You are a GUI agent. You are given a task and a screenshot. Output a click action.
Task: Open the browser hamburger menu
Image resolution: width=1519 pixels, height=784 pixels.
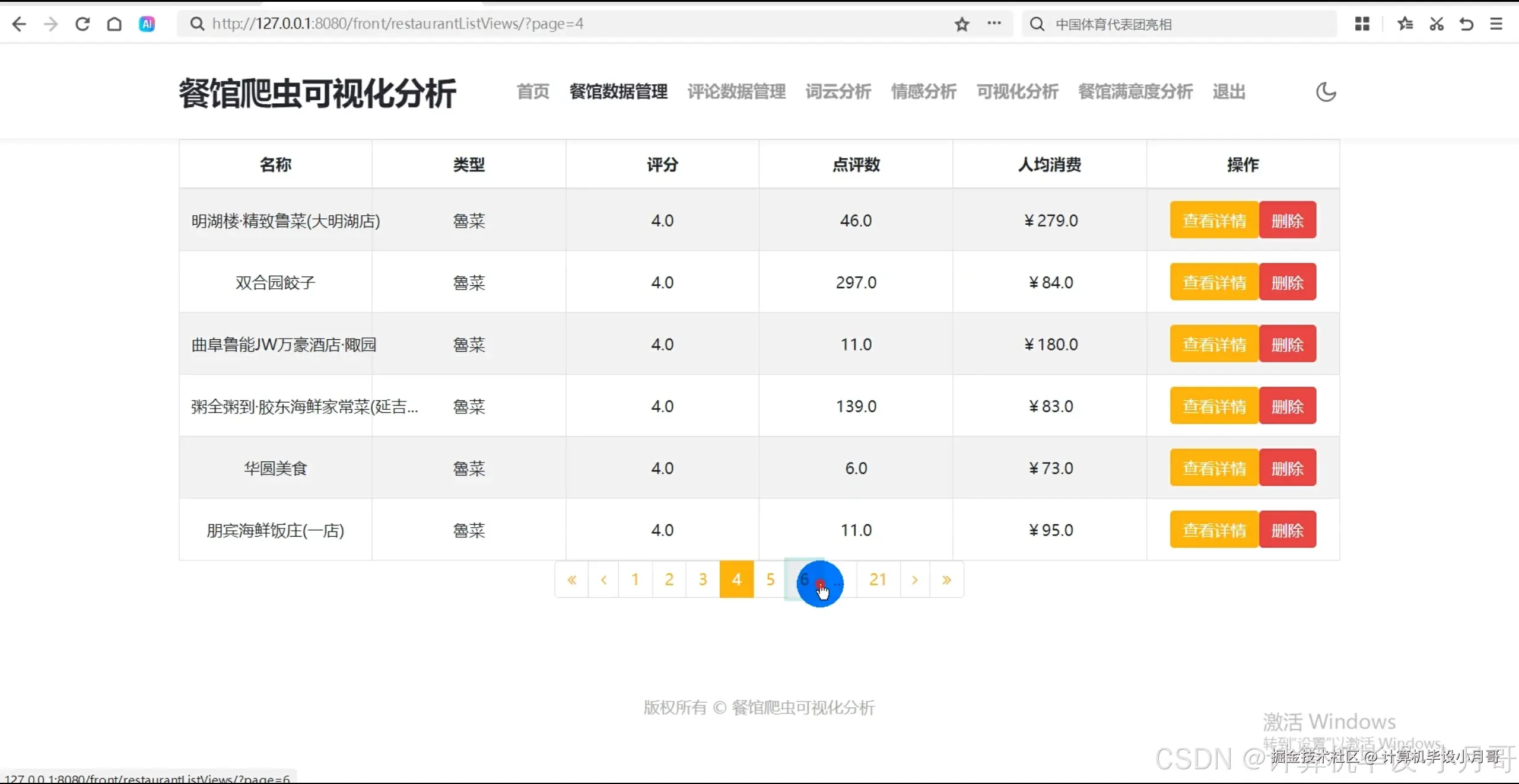(x=1497, y=24)
